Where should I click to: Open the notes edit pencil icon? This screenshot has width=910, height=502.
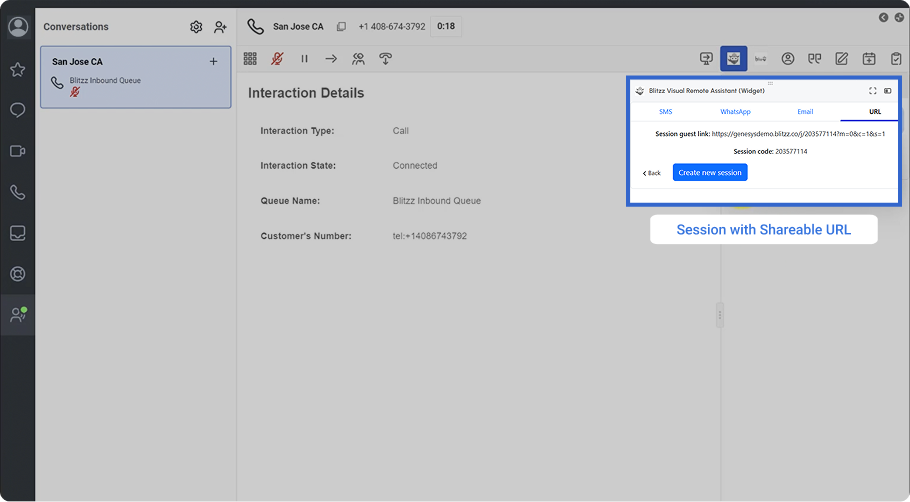(x=842, y=59)
